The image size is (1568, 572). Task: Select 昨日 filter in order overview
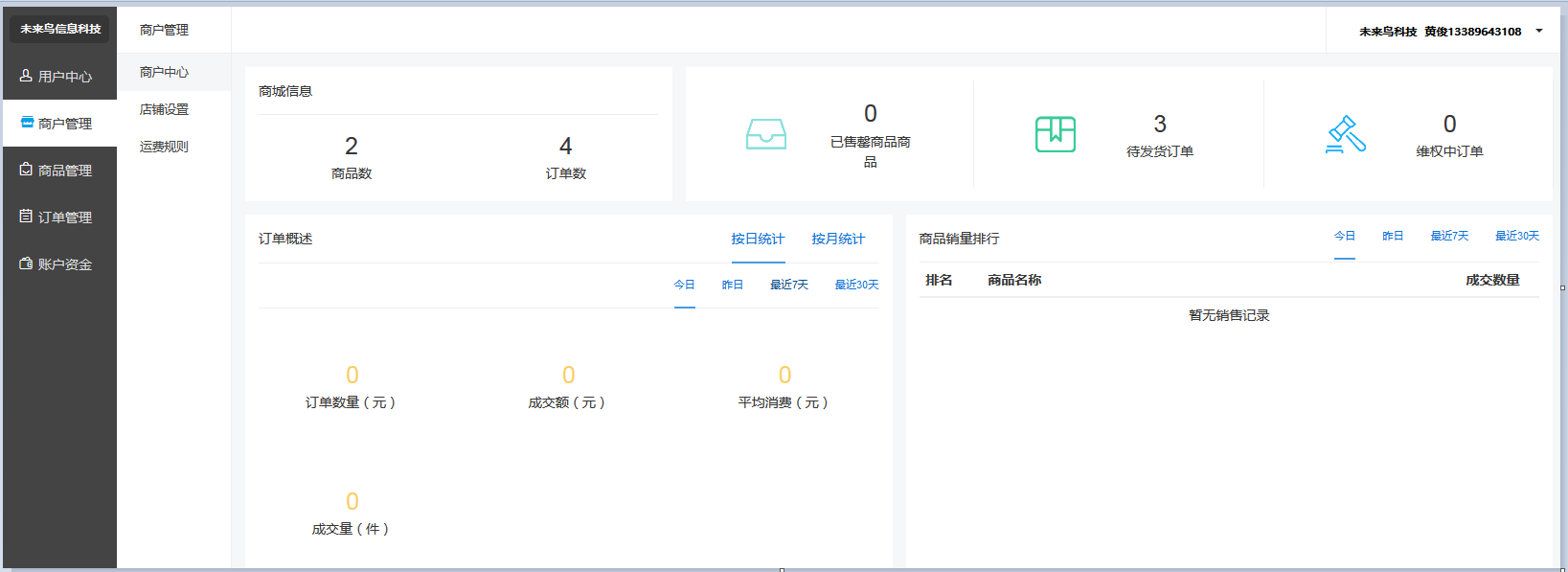(733, 285)
